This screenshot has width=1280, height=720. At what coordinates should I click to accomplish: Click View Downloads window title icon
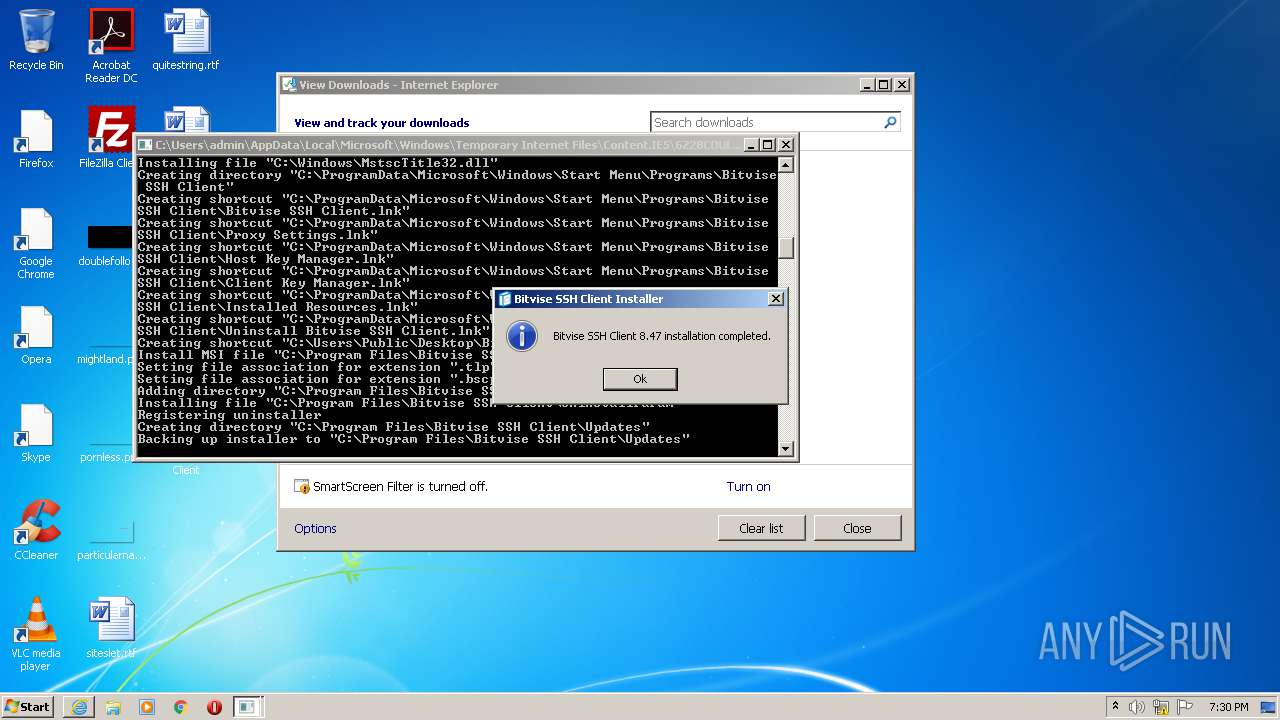tap(289, 85)
